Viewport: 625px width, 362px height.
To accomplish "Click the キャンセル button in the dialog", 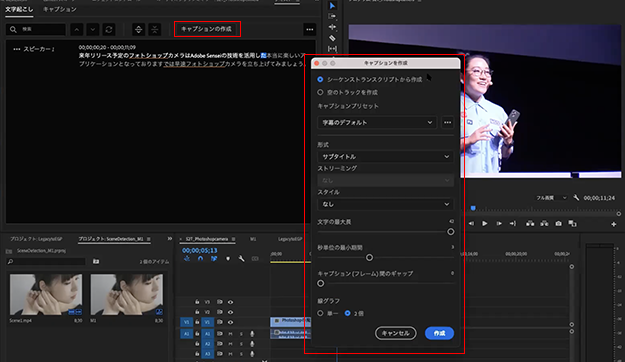I will (395, 333).
